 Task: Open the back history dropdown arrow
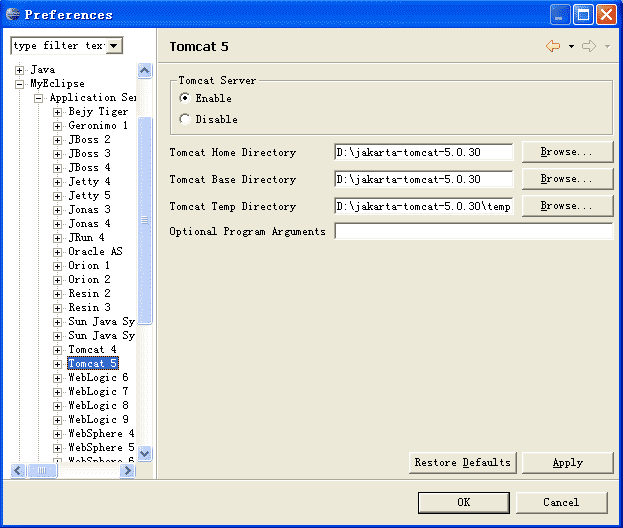[x=571, y=46]
